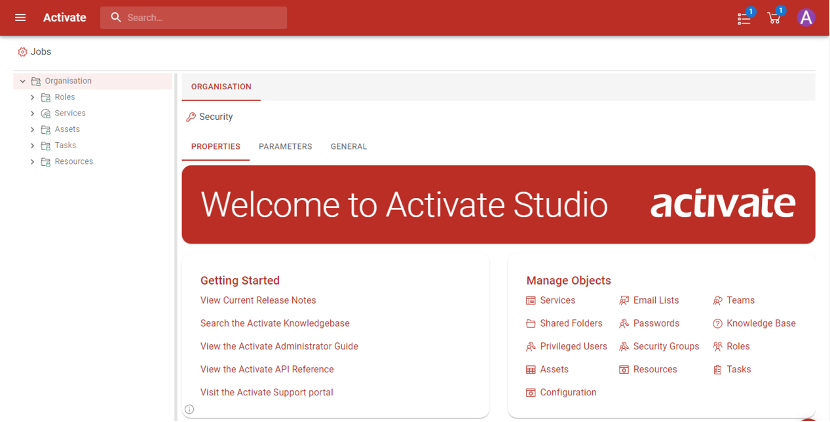The width and height of the screenshot is (830, 422).
Task: Open the user avatar A menu
Action: [x=806, y=17]
